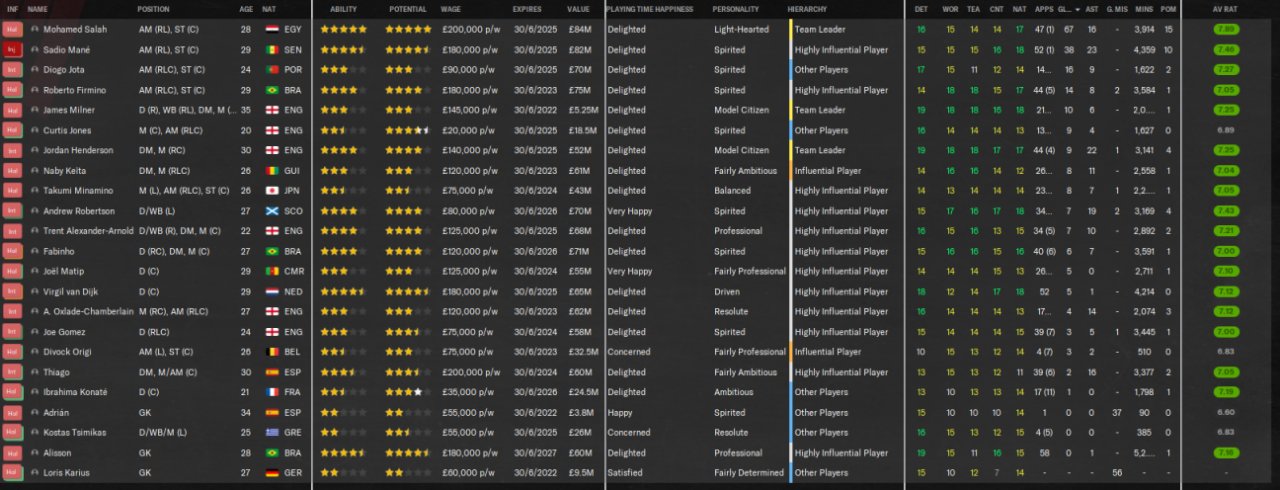1280x490 pixels.
Task: Click the status badge beside Virgil van Dijk
Action: point(12,291)
